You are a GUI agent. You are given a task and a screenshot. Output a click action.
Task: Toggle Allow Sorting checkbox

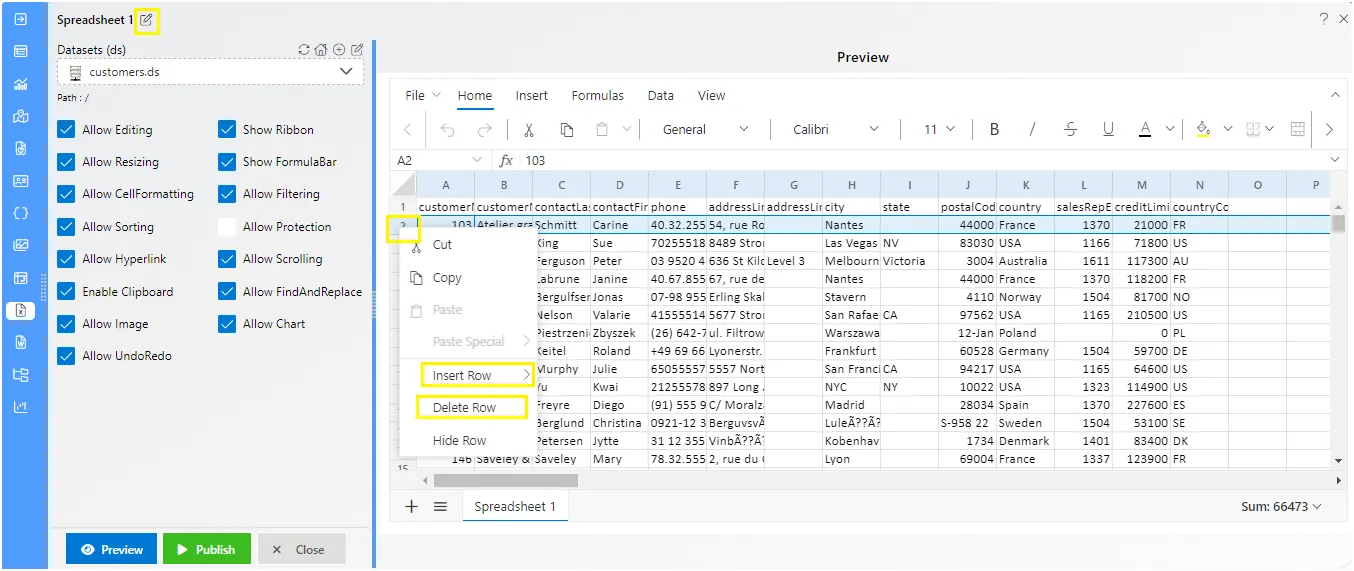(x=66, y=227)
